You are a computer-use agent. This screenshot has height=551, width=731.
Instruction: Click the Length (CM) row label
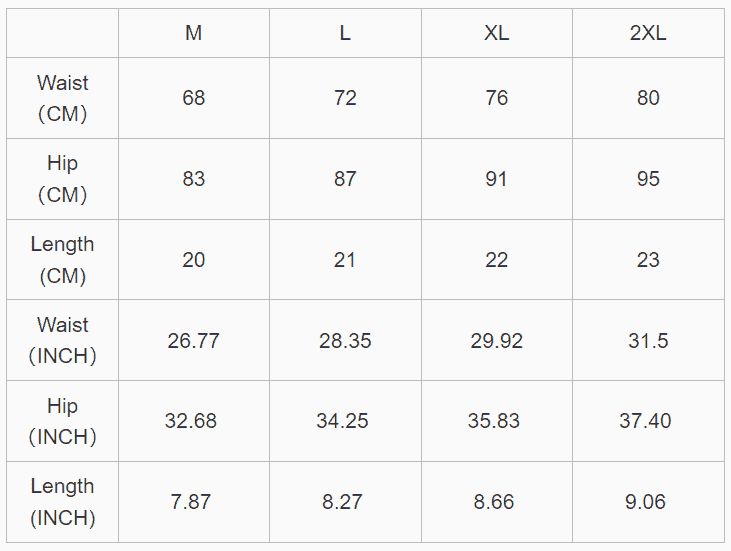click(62, 260)
